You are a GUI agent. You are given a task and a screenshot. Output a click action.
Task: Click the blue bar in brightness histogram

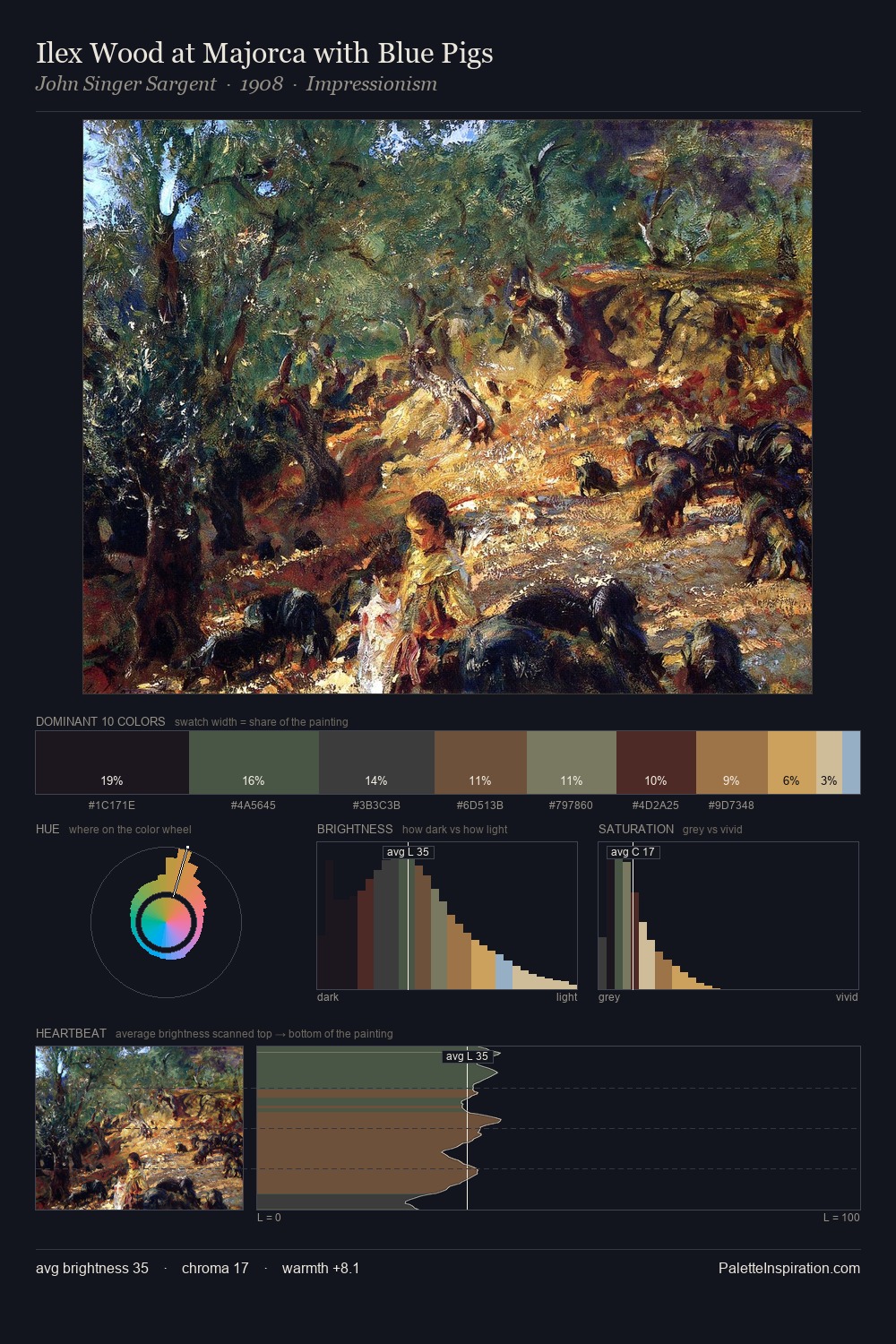[504, 974]
